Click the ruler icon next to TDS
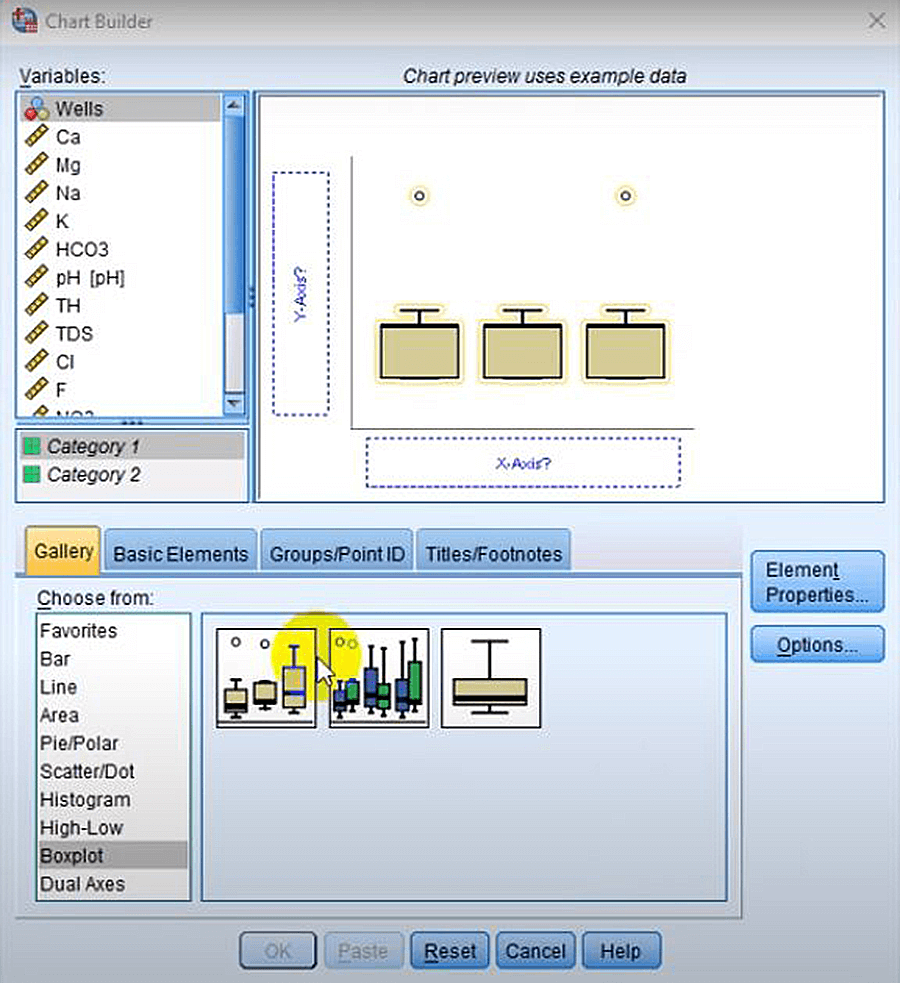 point(38,334)
